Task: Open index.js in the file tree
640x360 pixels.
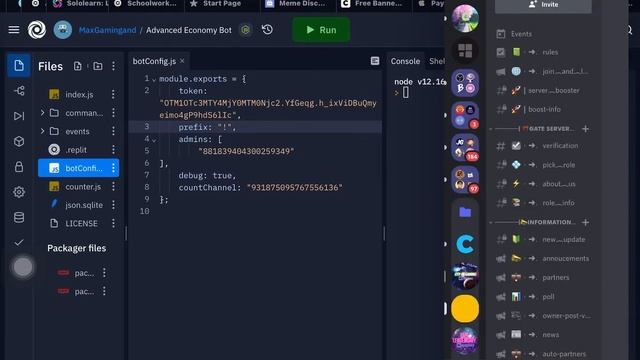Action: coord(79,94)
